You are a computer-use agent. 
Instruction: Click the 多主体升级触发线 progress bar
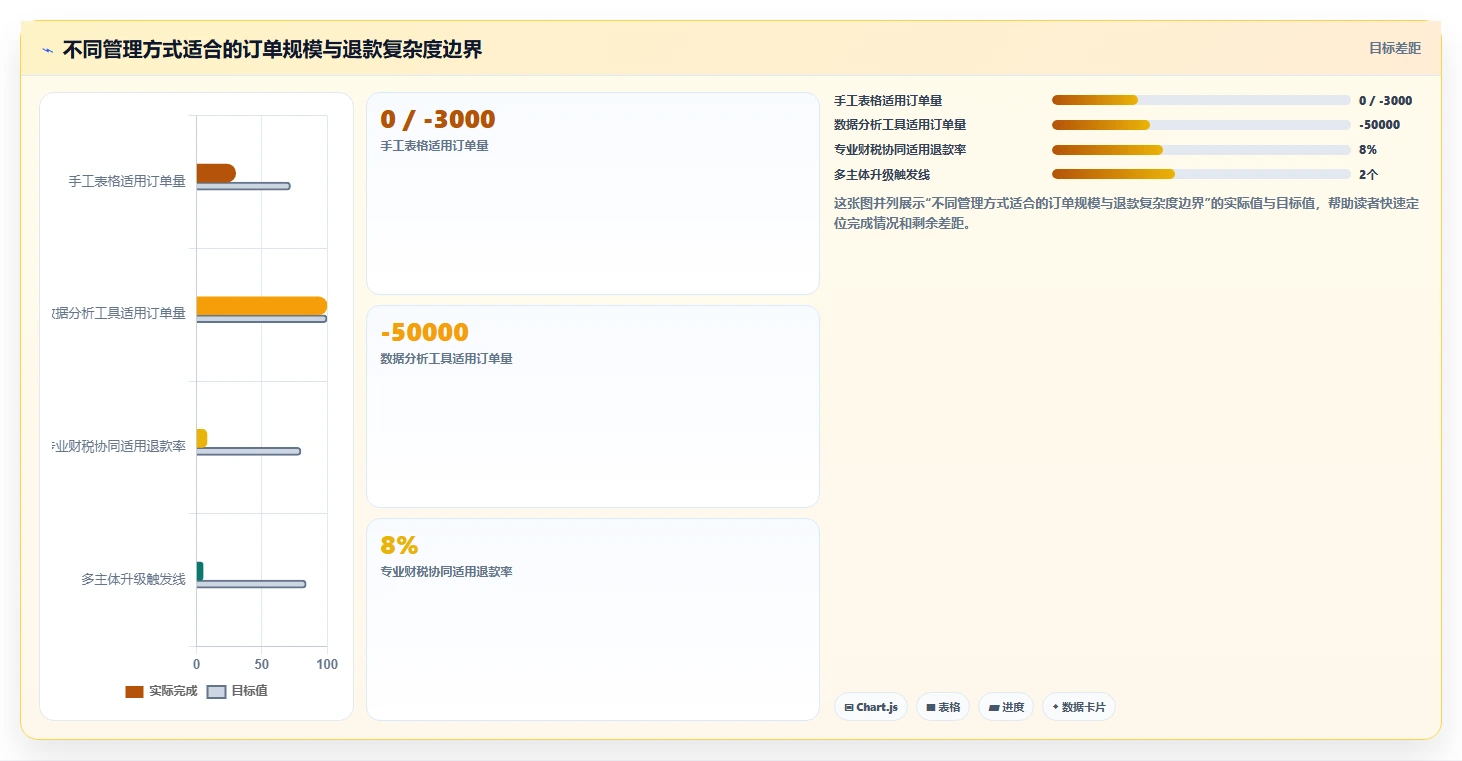click(1201, 174)
